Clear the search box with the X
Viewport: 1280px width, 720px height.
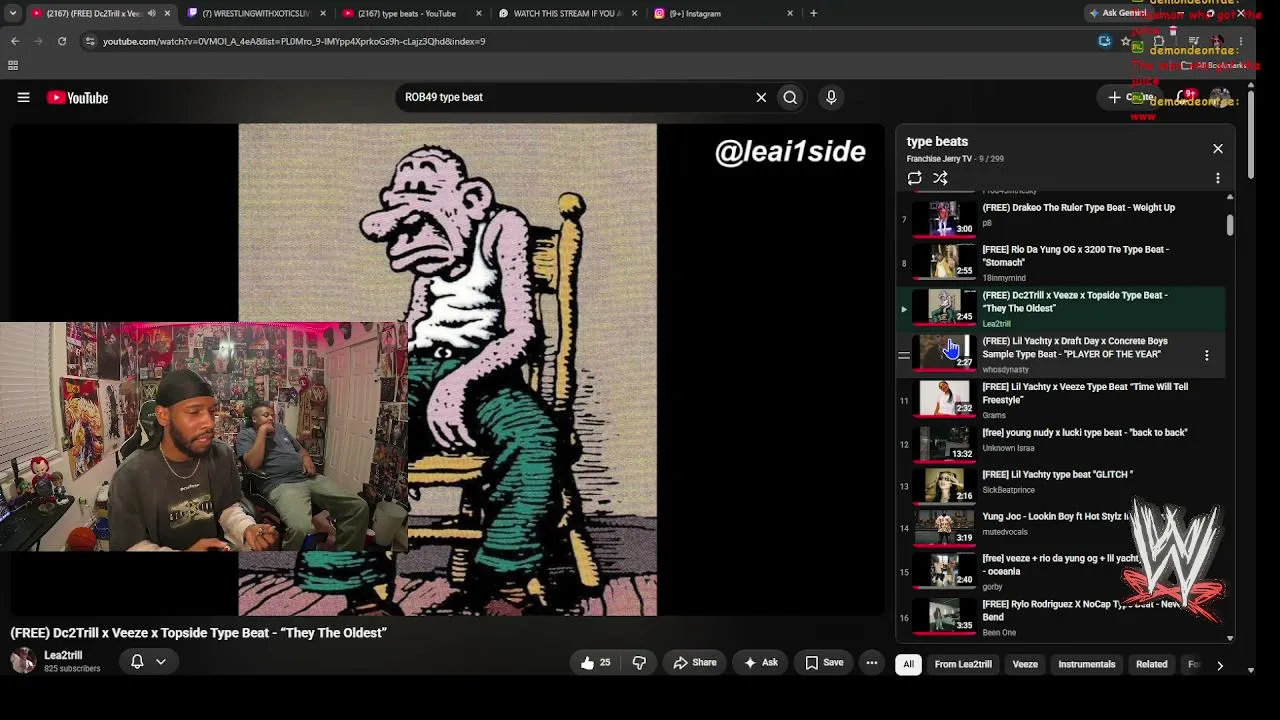coord(761,97)
